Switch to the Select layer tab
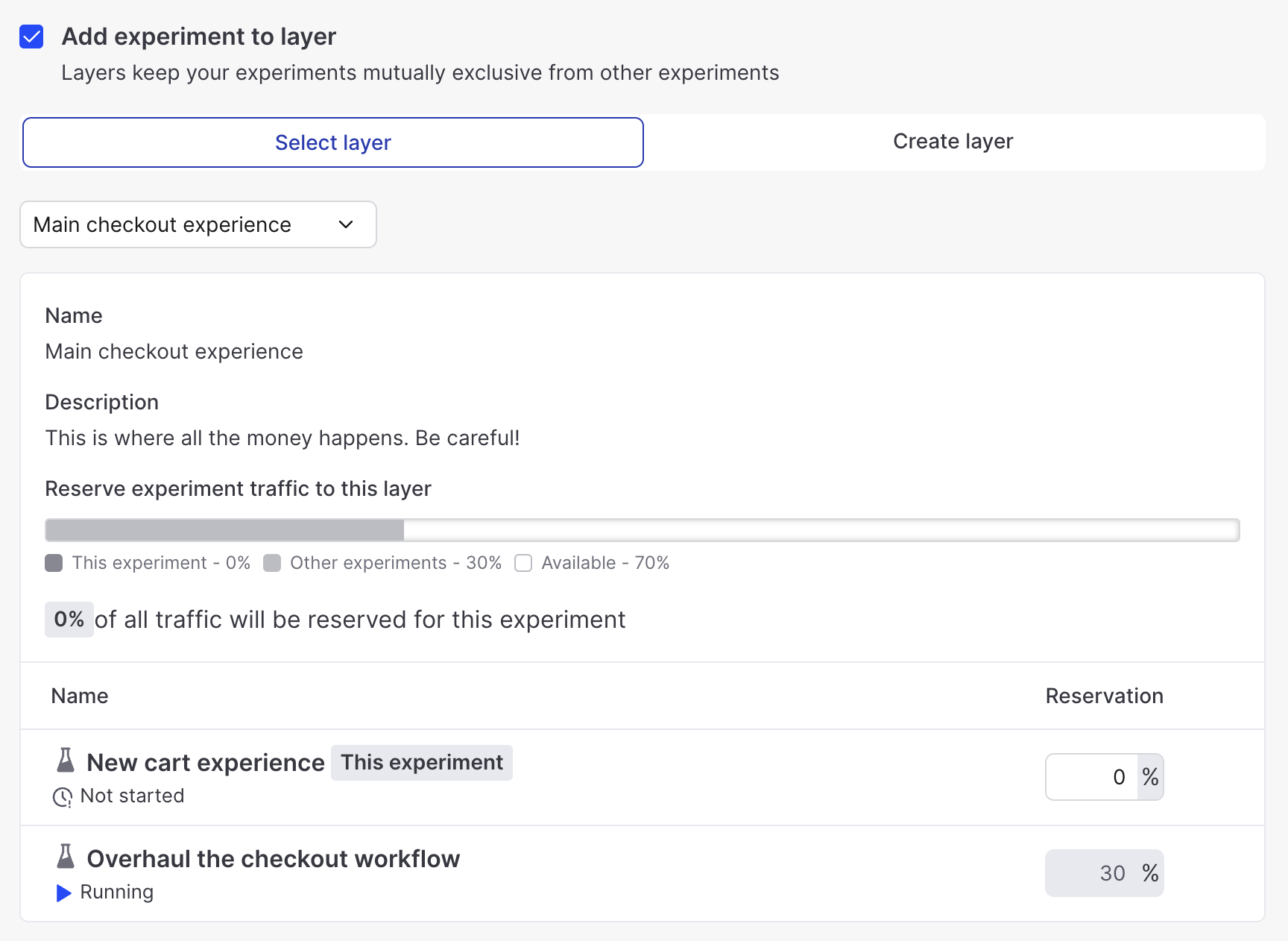The height and width of the screenshot is (941, 1288). [332, 142]
